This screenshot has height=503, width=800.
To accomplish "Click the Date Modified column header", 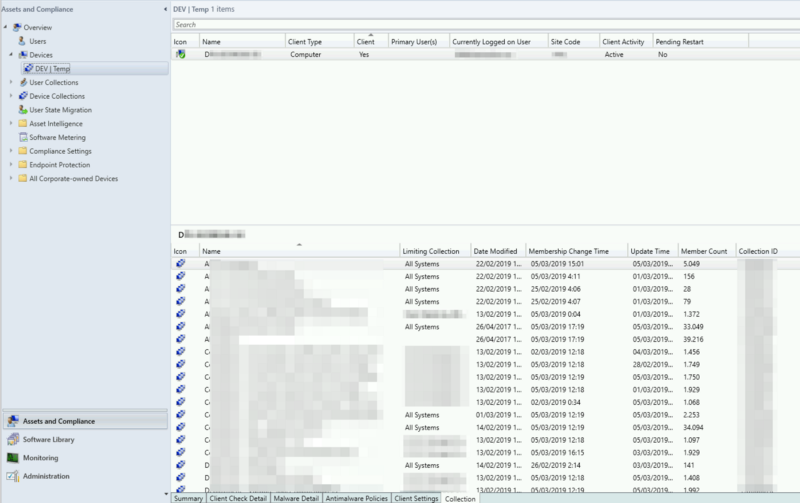I will click(498, 251).
